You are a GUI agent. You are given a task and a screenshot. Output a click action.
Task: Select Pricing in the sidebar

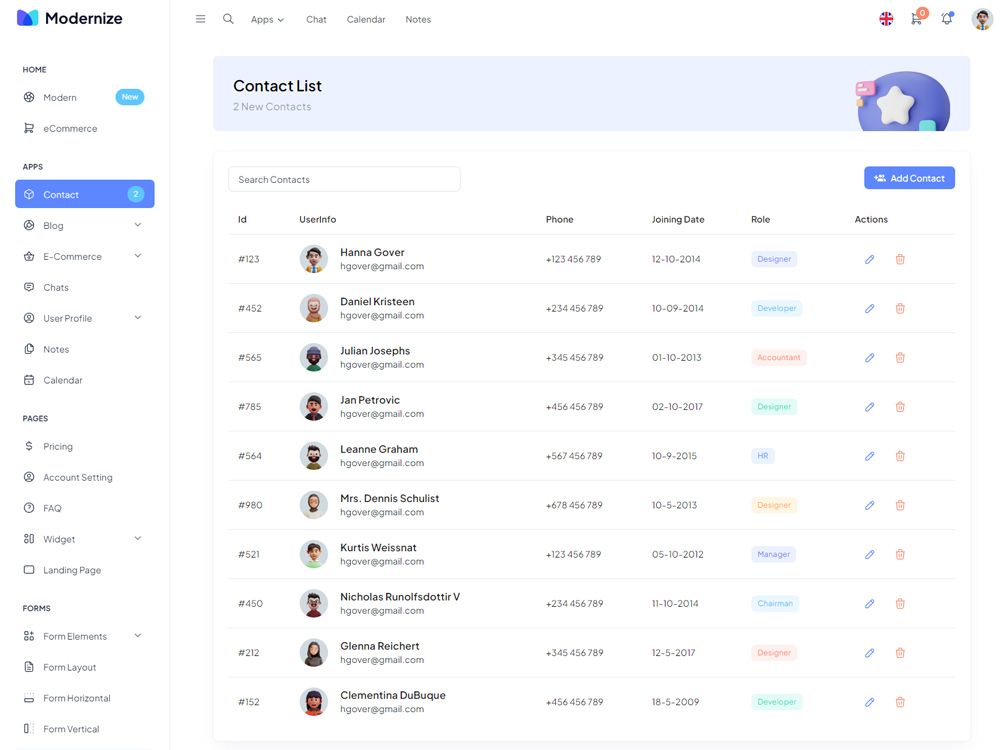click(58, 447)
